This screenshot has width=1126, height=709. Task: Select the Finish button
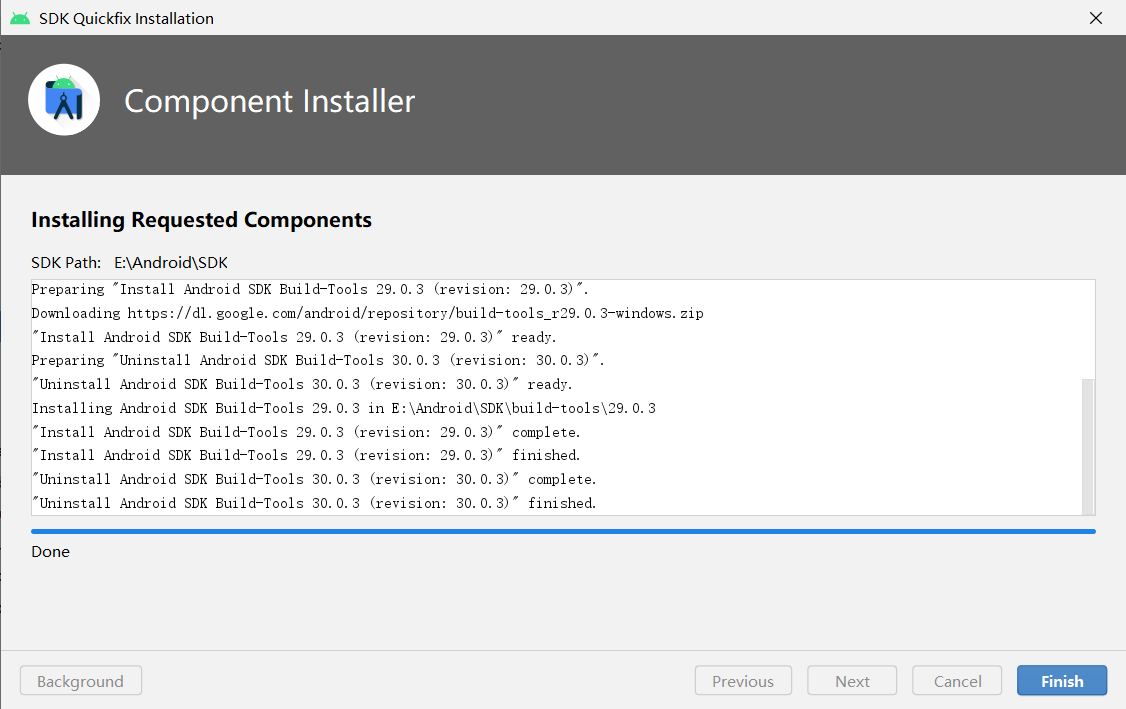click(1061, 680)
